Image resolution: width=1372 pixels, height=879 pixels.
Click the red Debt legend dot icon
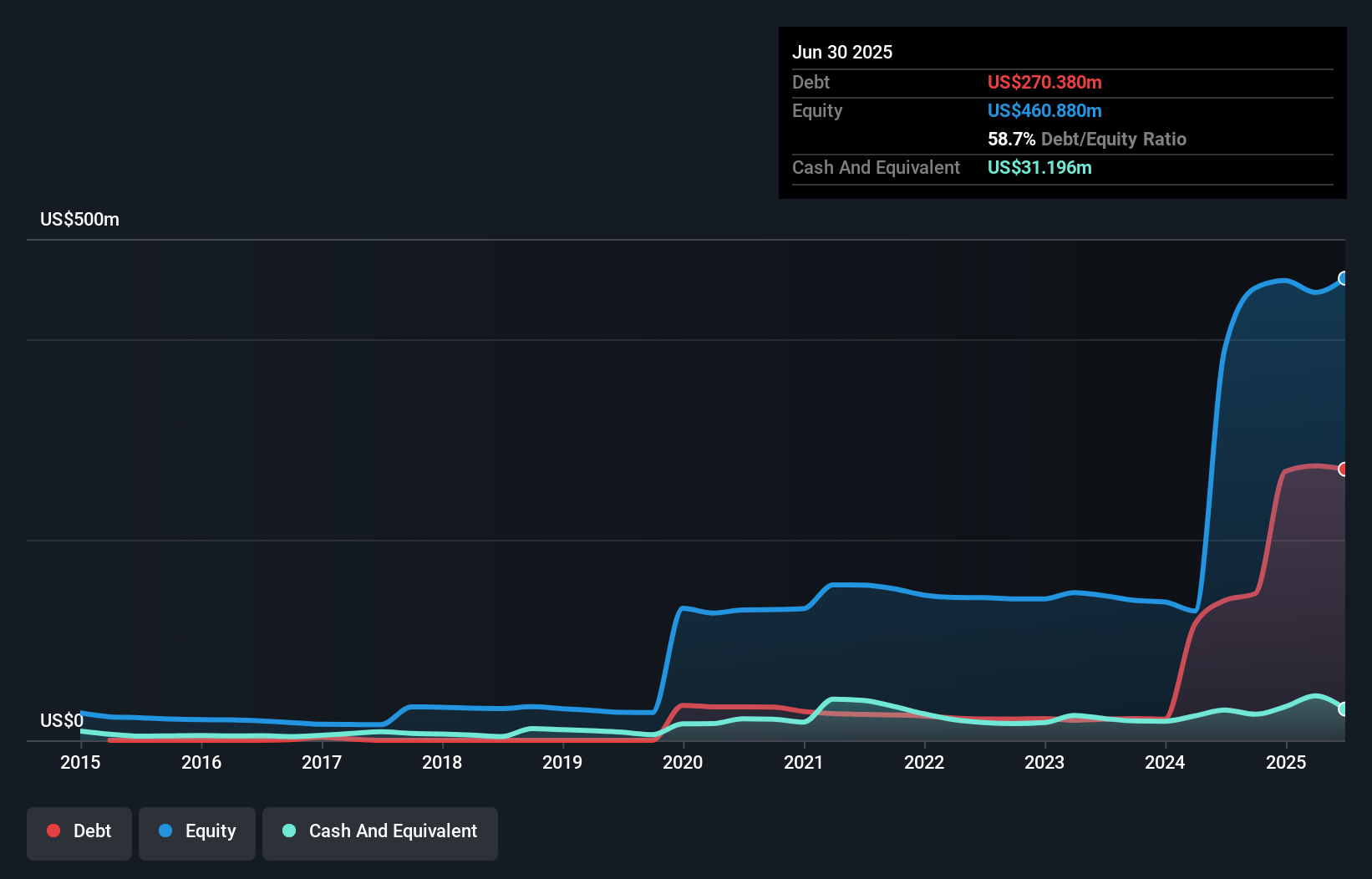52,831
